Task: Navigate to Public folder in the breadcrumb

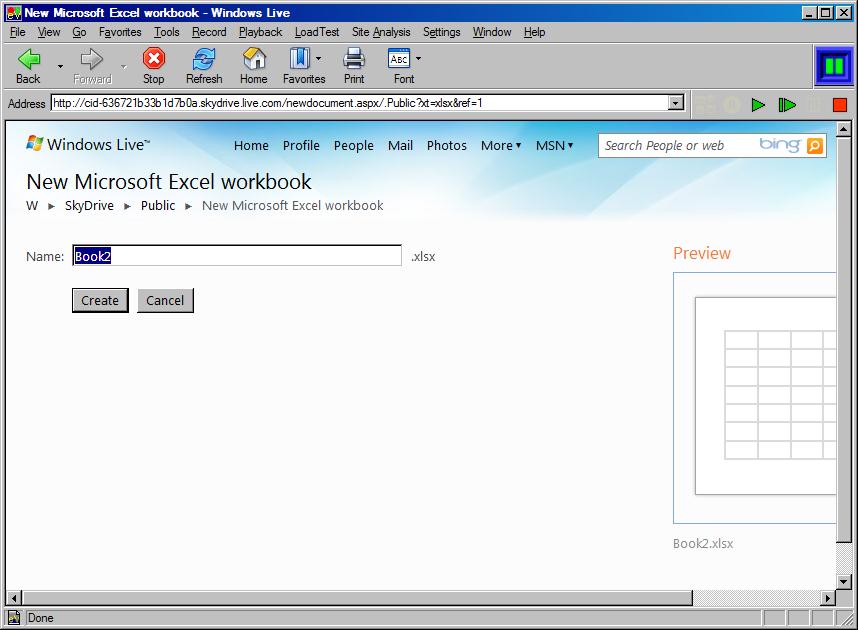Action: 158,206
